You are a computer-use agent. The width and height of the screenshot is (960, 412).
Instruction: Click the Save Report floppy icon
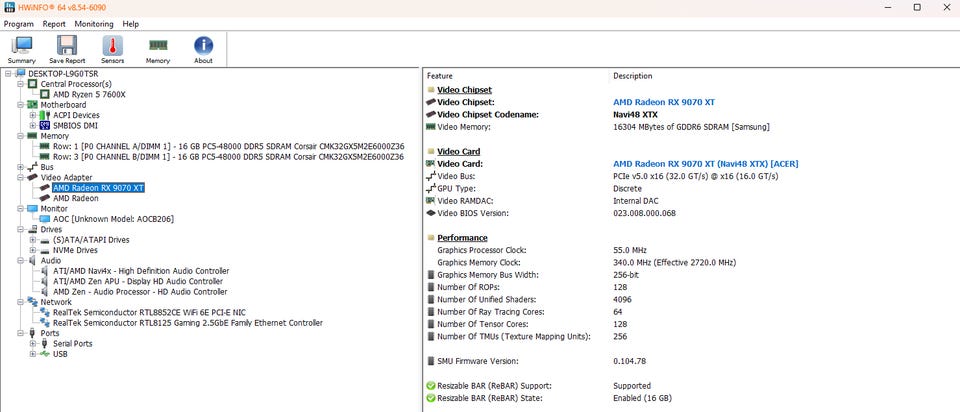tap(67, 47)
